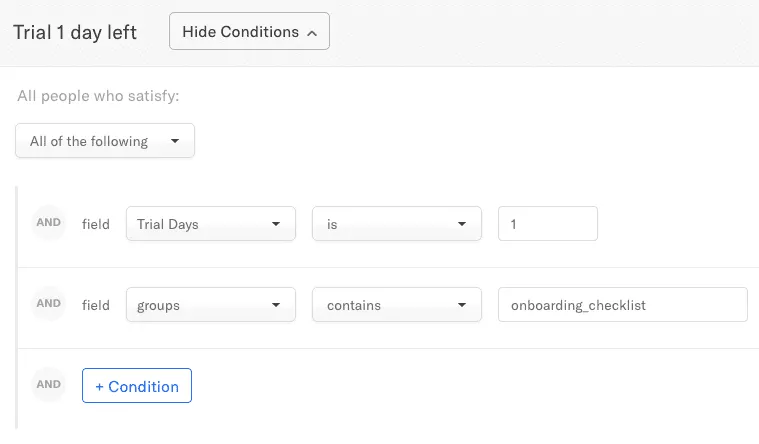Click the "Trial 1 day left" segment title
Image resolution: width=759 pixels, height=444 pixels.
click(75, 32)
